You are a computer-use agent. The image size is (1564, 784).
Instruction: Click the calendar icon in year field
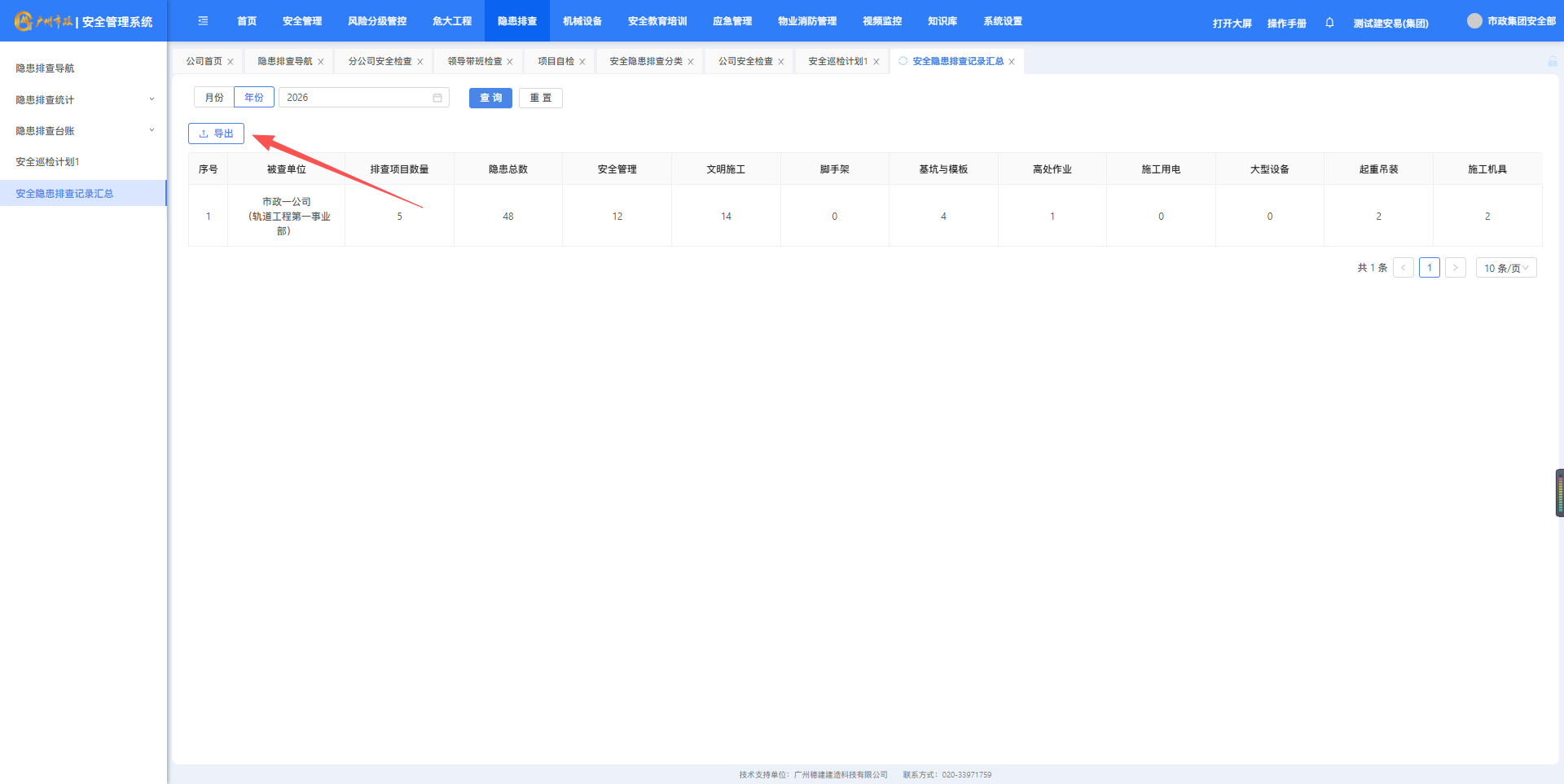coord(437,98)
